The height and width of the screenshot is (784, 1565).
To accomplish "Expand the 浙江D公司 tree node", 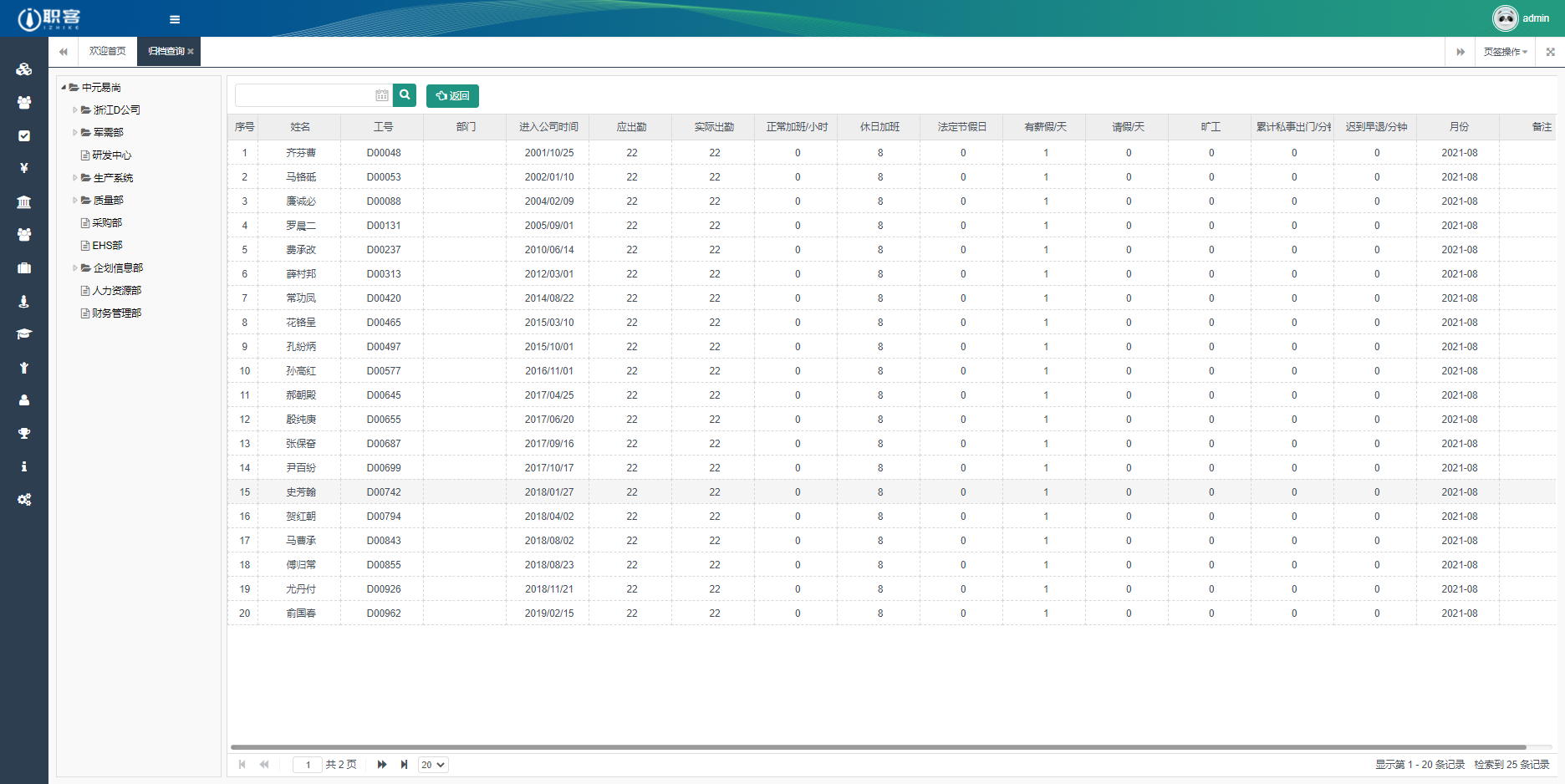I will pyautogui.click(x=75, y=109).
